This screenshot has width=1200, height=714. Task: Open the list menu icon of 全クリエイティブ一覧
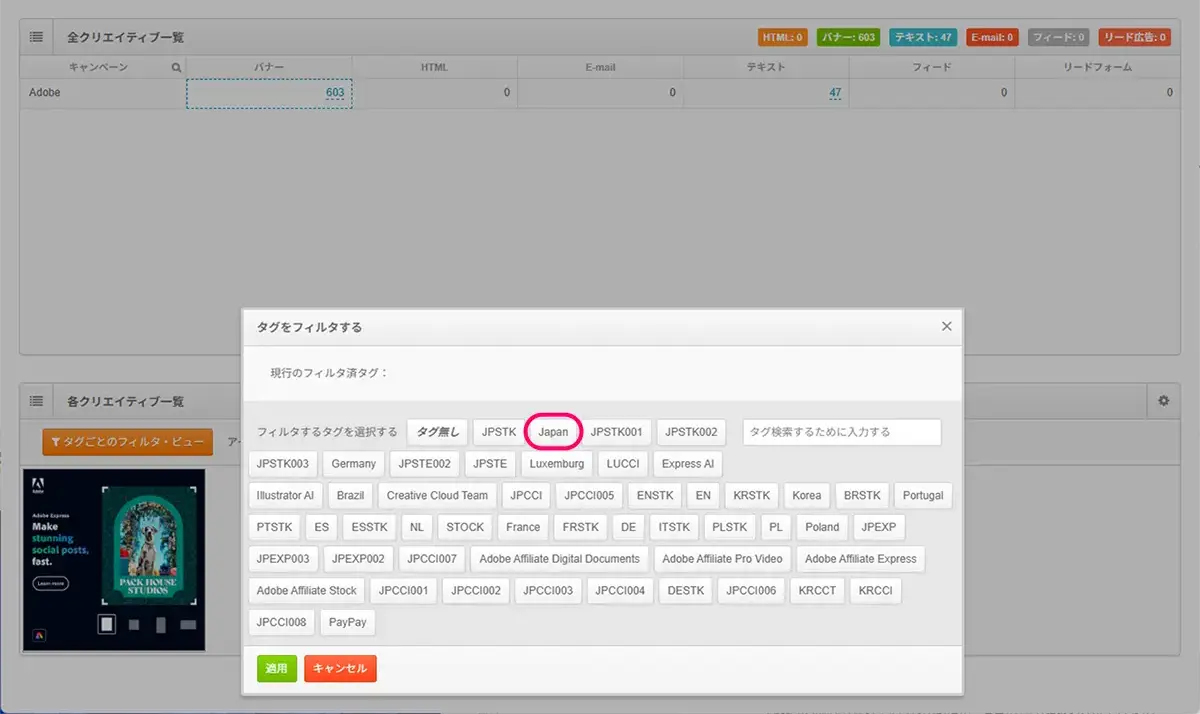point(36,37)
